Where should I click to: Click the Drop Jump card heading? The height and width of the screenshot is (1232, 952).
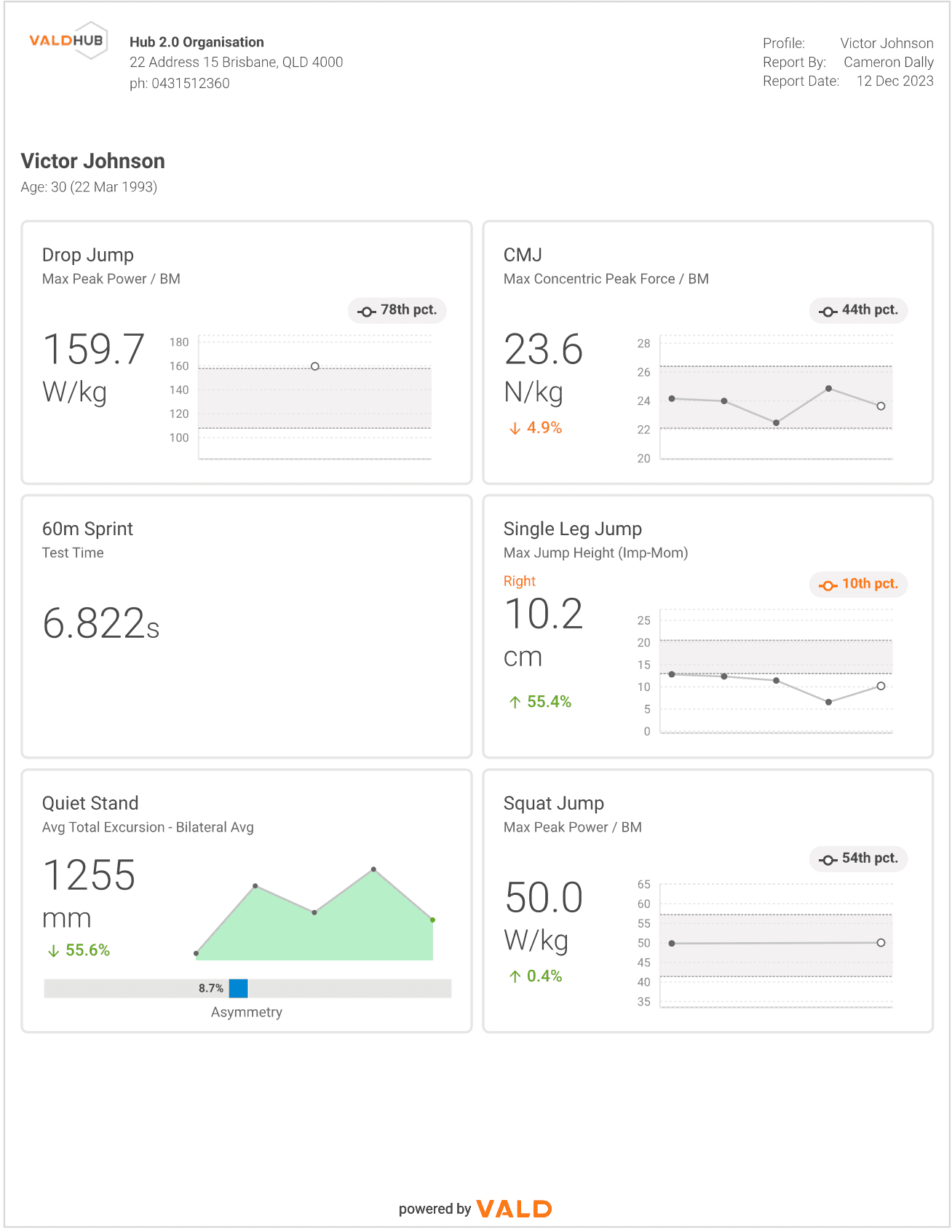(88, 256)
